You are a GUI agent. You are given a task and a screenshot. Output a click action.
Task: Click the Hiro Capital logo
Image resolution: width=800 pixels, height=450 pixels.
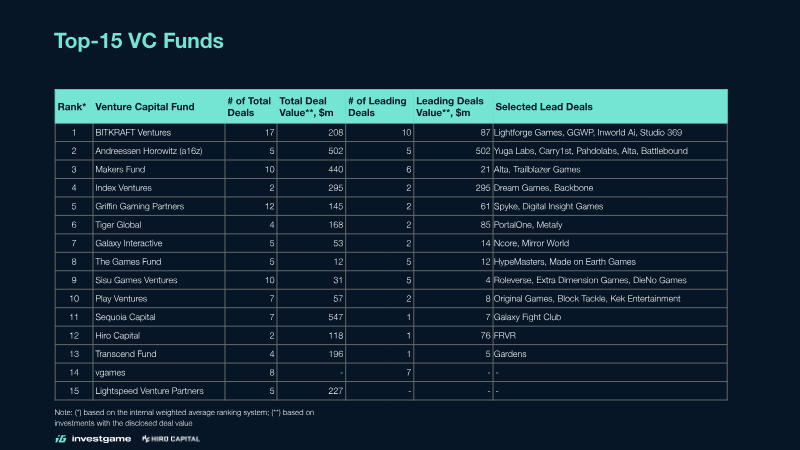point(171,439)
